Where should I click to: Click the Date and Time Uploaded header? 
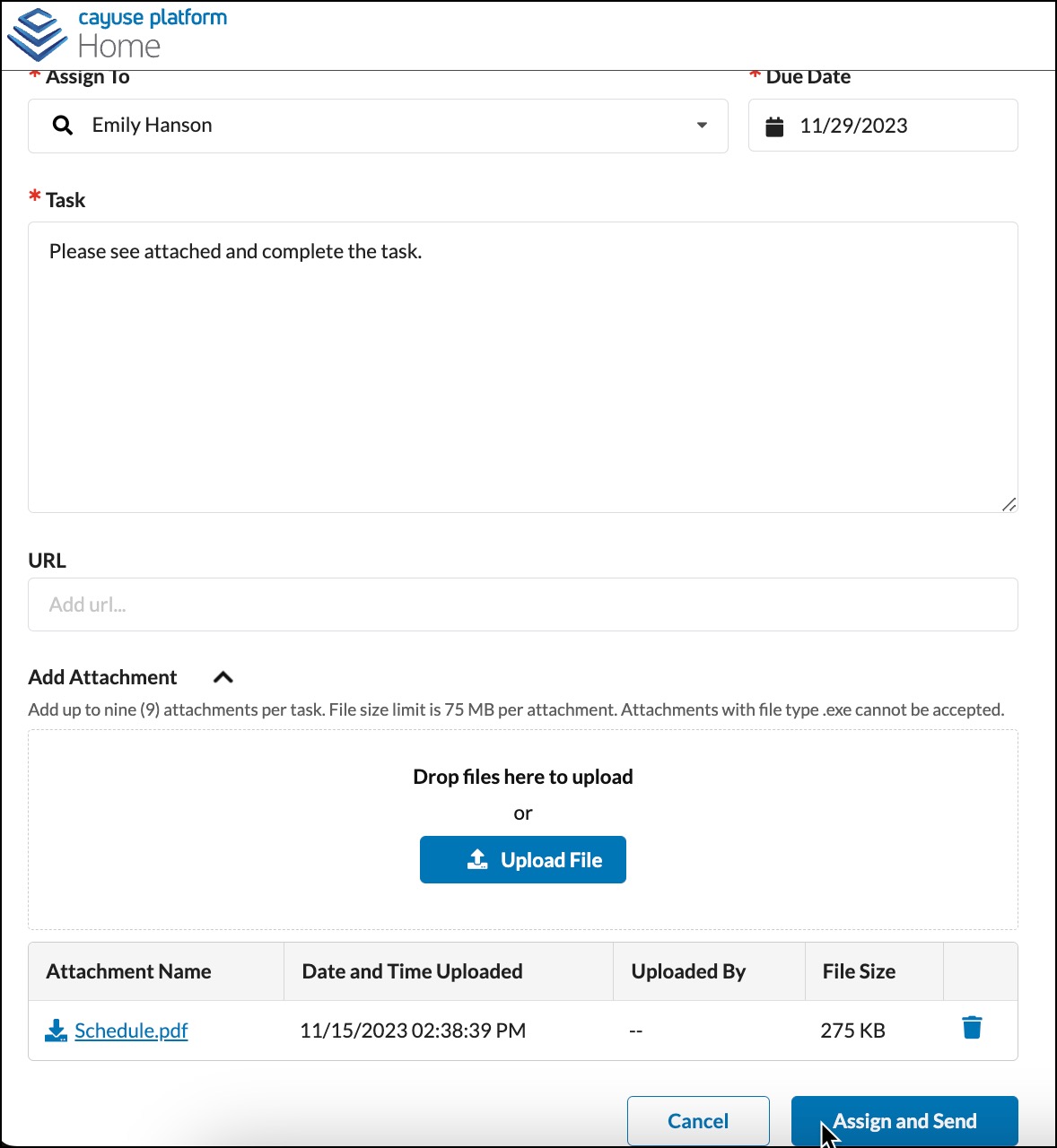click(412, 971)
